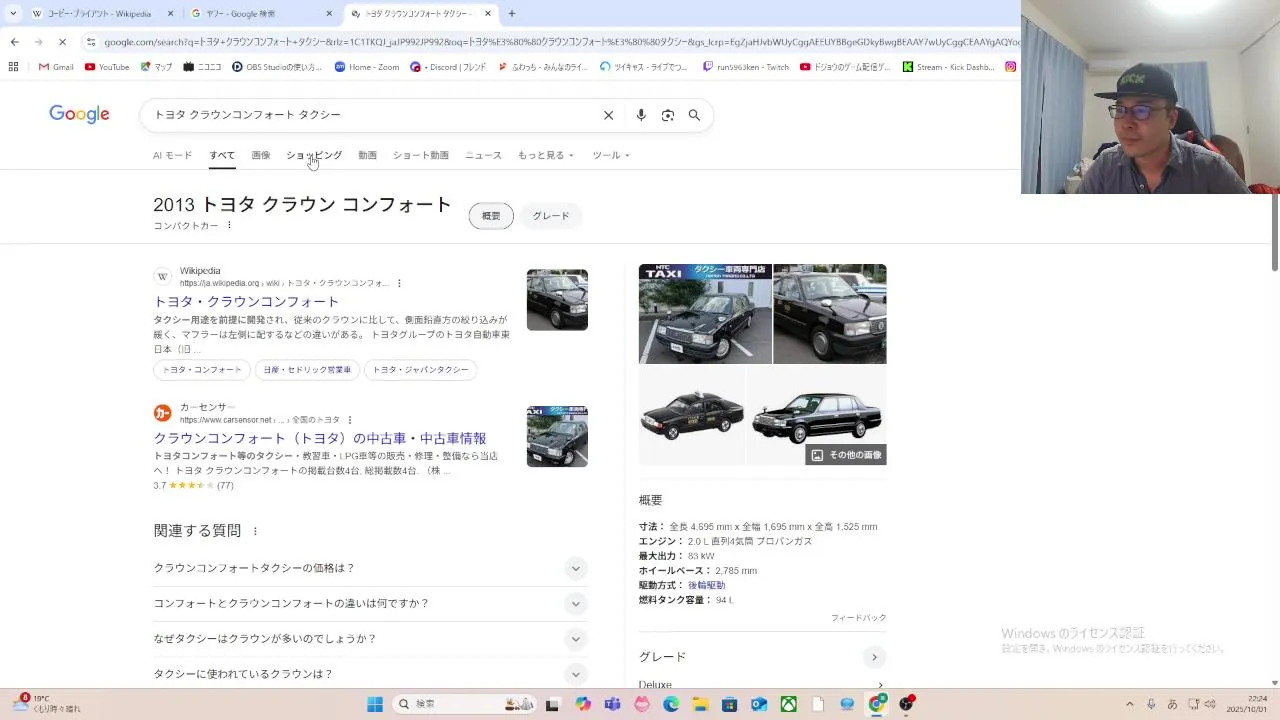Click the taskbar 検索 search box
The width and height of the screenshot is (1280, 720).
[465, 704]
